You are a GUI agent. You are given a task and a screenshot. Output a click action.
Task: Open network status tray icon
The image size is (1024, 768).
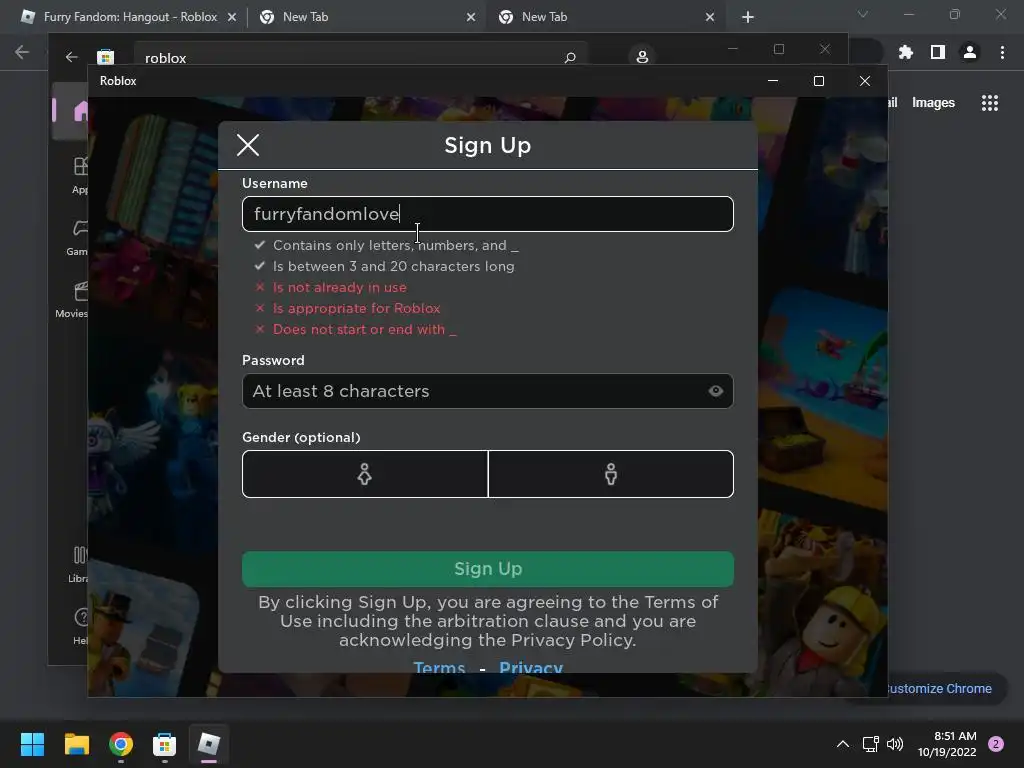click(870, 744)
